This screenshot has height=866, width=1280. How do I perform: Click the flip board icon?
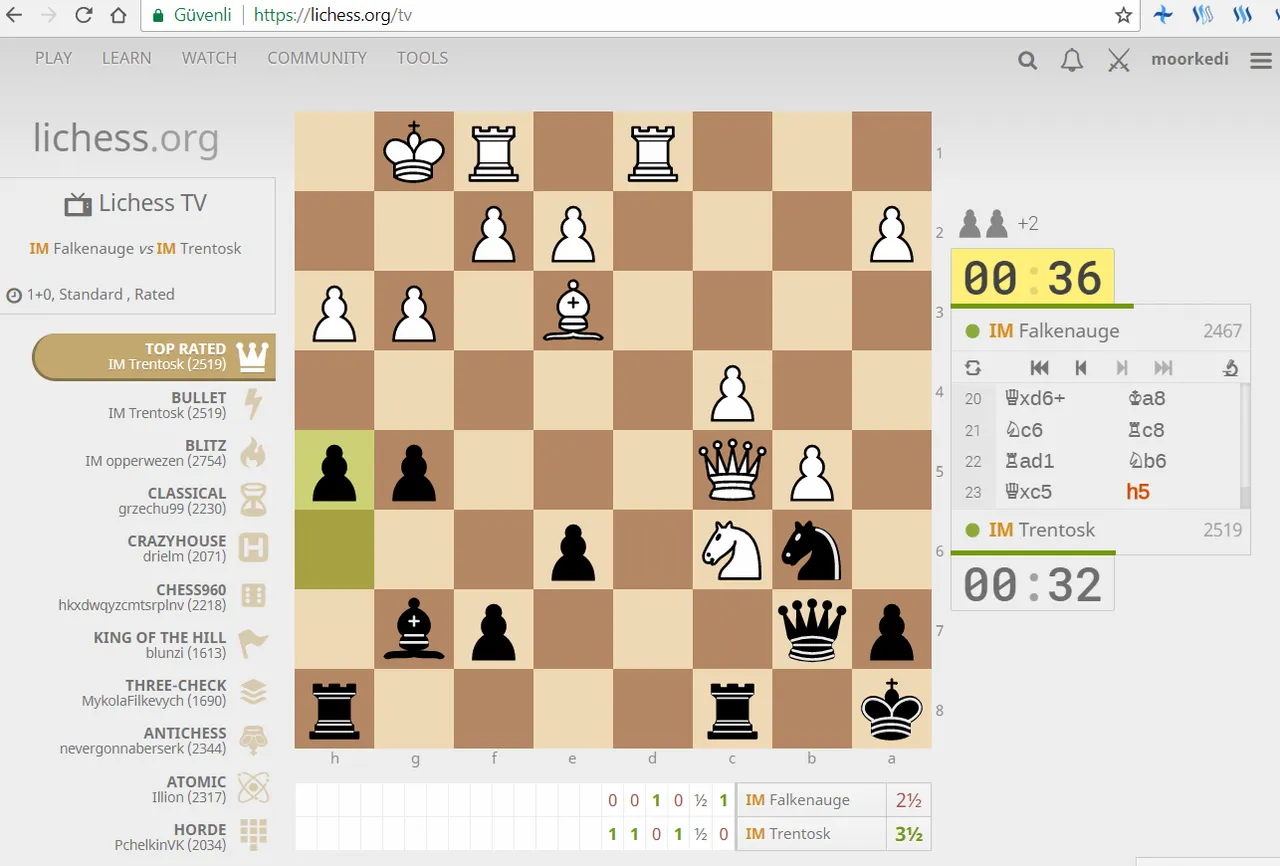972,367
